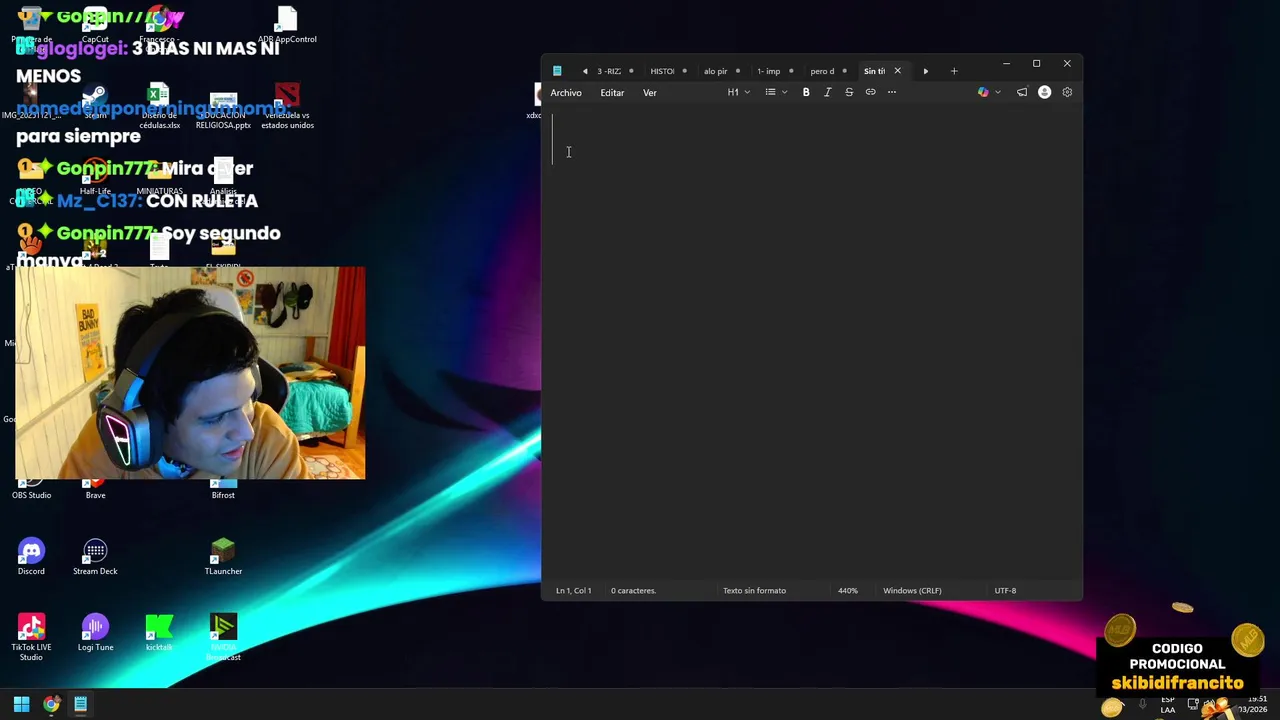
Task: Open the TikTok LIVE Studio shortcut
Action: coord(31,637)
